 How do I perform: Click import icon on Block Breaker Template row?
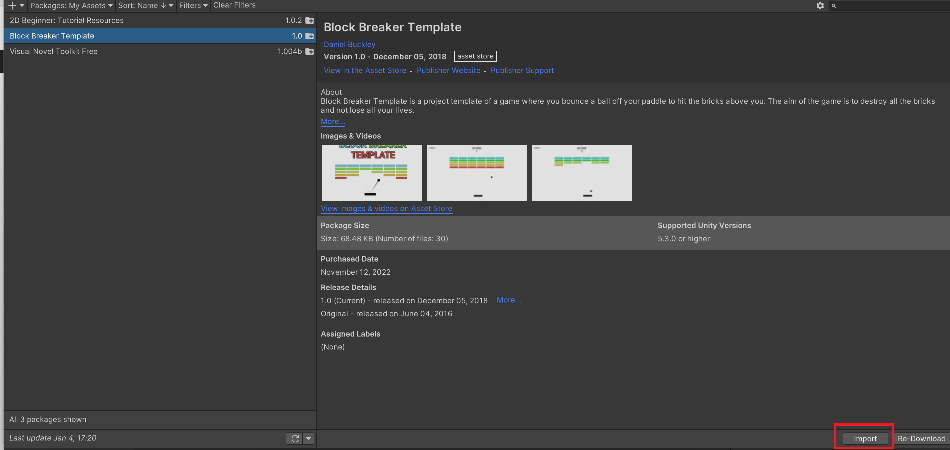click(x=310, y=36)
